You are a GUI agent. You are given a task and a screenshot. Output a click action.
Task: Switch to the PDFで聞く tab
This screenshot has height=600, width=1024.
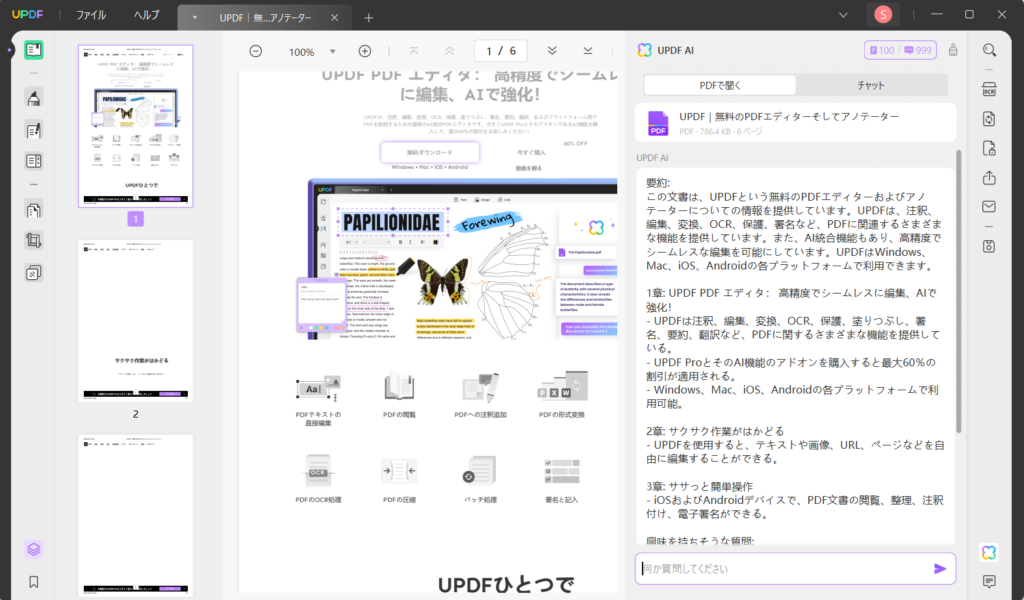click(x=720, y=86)
